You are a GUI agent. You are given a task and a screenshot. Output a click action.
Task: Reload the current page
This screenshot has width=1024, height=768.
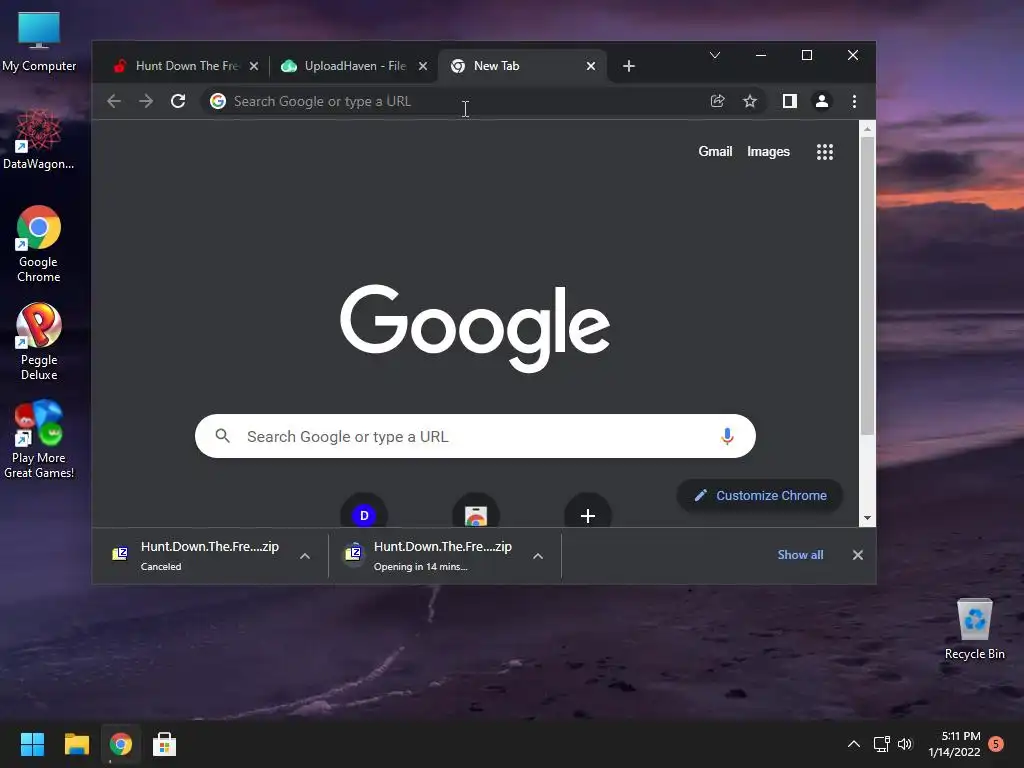178,101
